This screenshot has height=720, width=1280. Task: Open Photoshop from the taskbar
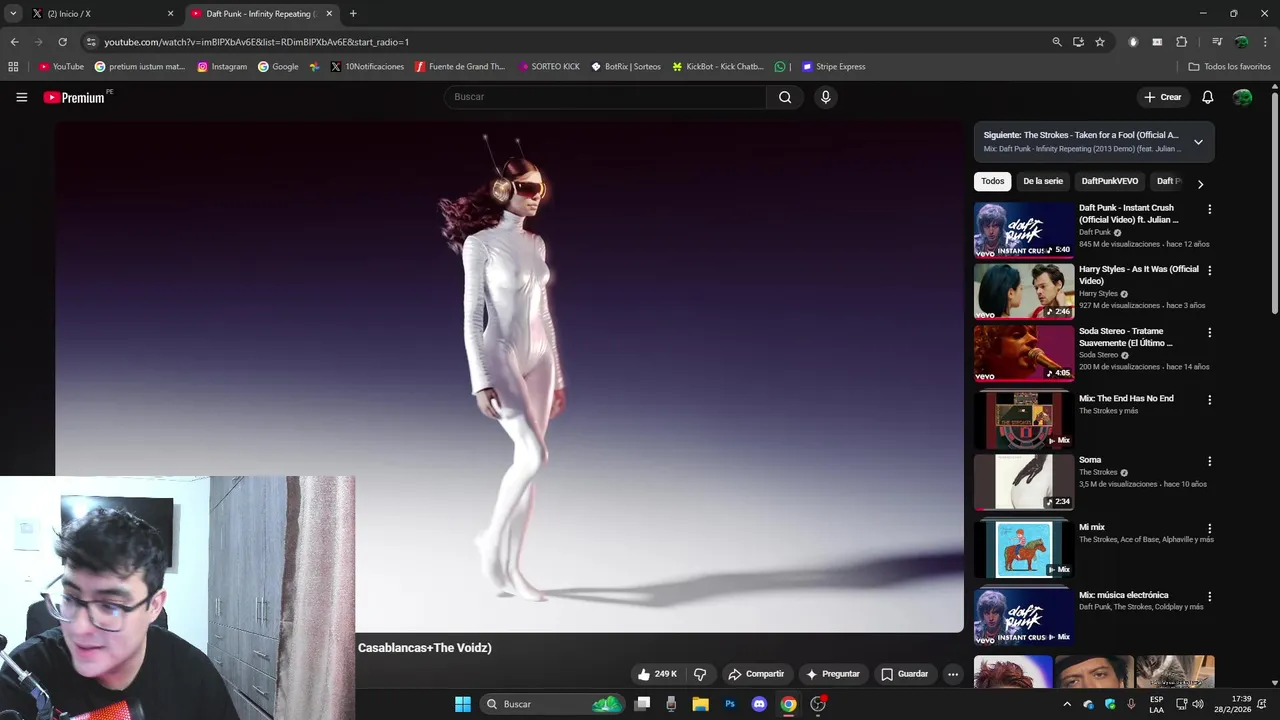(730, 704)
